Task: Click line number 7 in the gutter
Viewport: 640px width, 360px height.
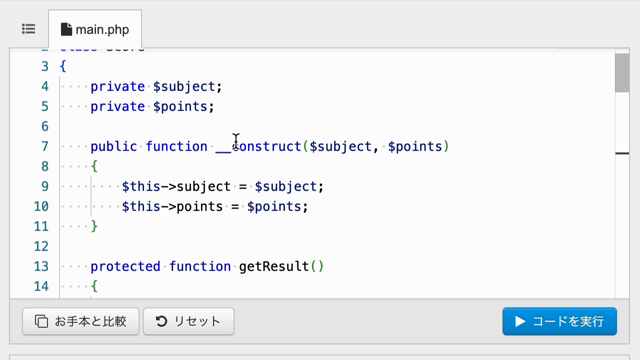Action: click(45, 147)
